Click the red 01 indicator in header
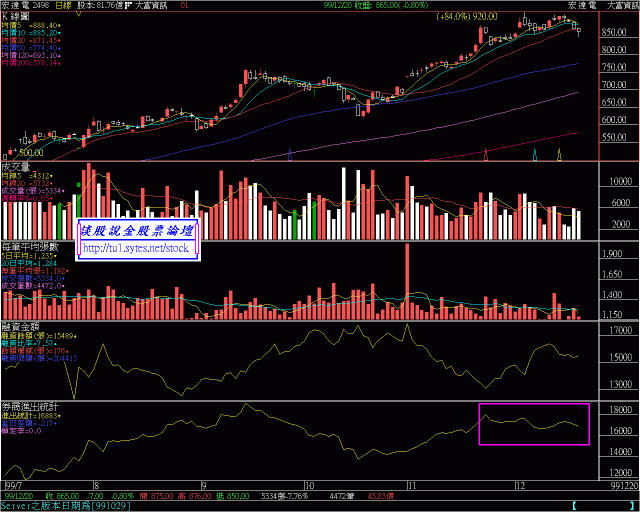The height and width of the screenshot is (512, 640). point(184,5)
